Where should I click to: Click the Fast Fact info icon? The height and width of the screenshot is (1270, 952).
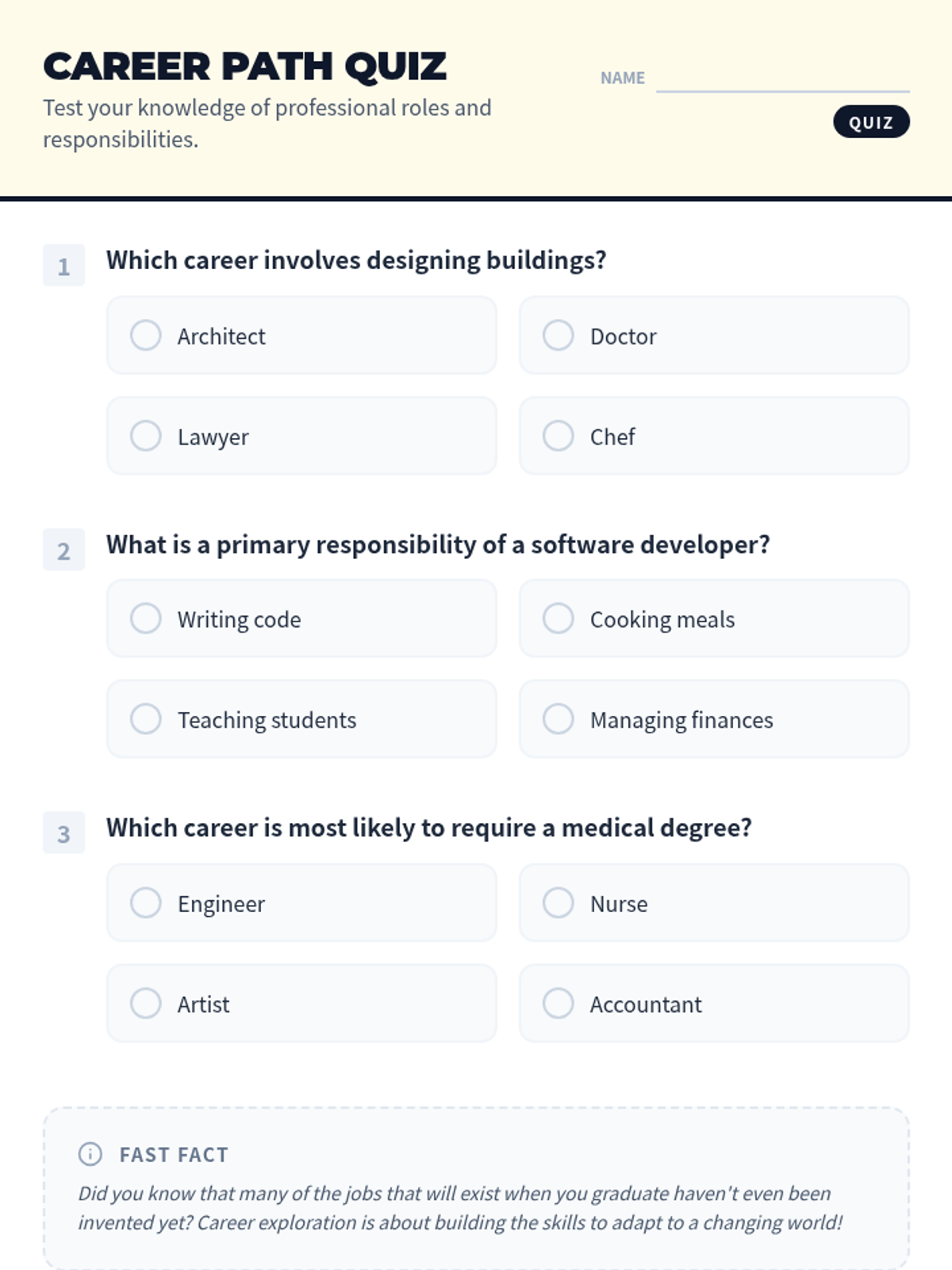[x=90, y=1154]
